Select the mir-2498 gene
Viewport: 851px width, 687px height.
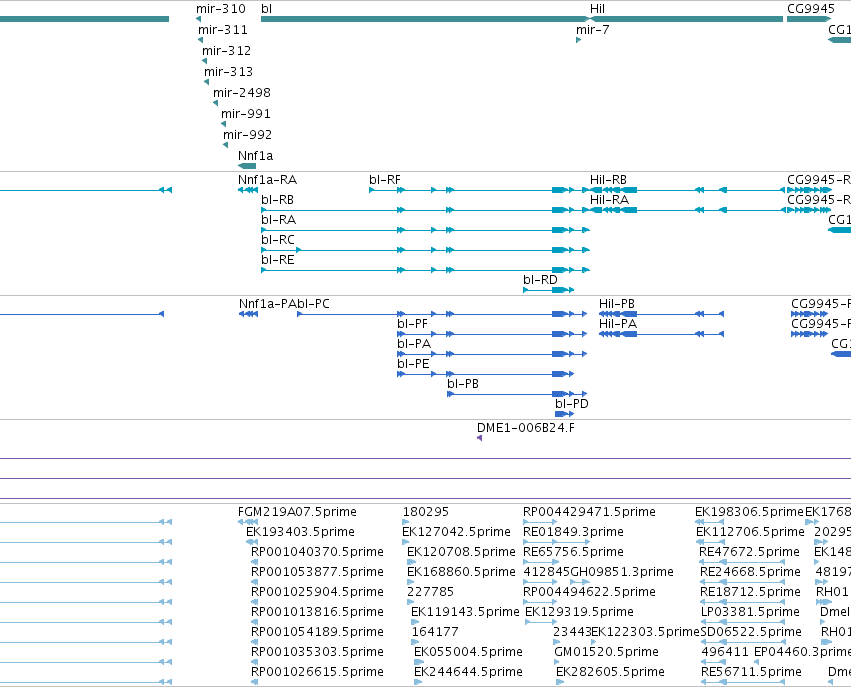(x=215, y=103)
